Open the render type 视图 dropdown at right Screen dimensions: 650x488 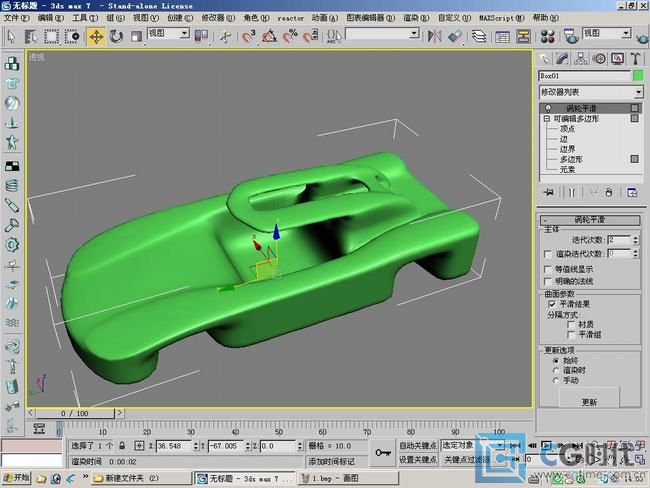tap(607, 33)
